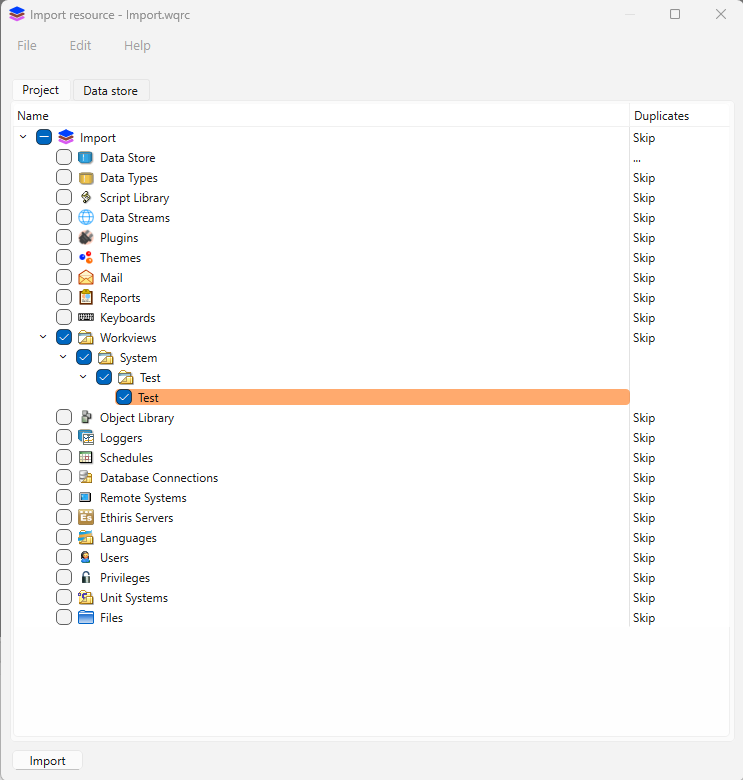This screenshot has width=743, height=780.
Task: Click the Themes colored dots icon
Action: tap(86, 257)
